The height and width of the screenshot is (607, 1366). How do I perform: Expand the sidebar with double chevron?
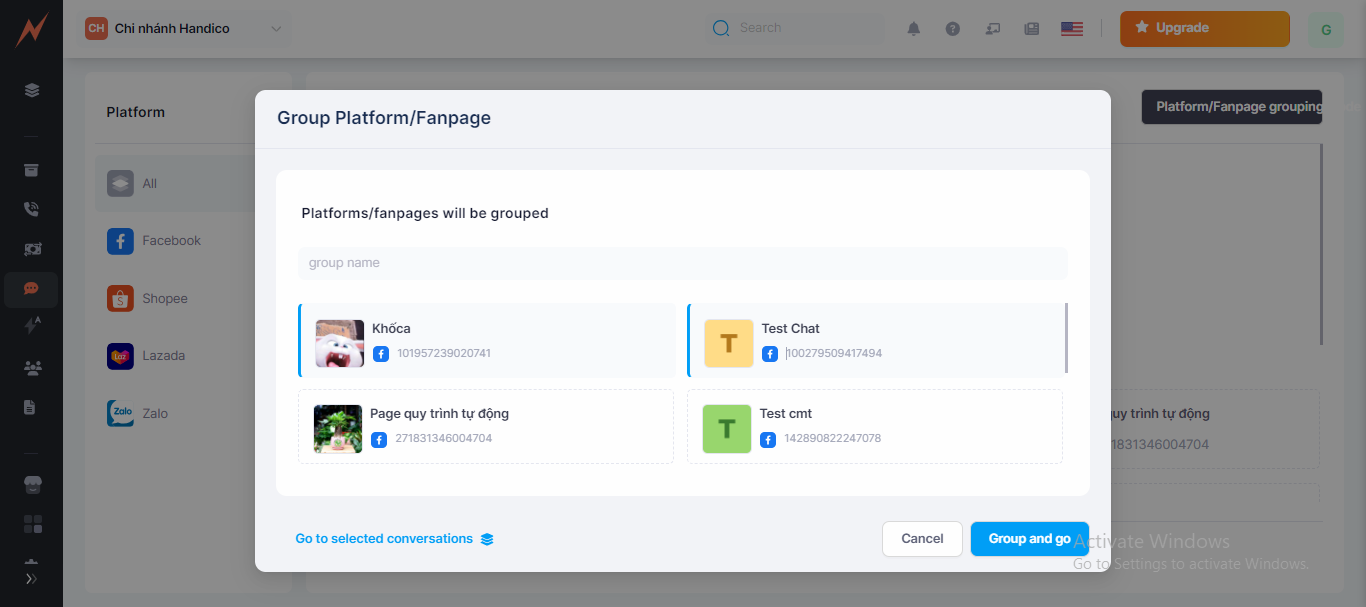point(31,578)
